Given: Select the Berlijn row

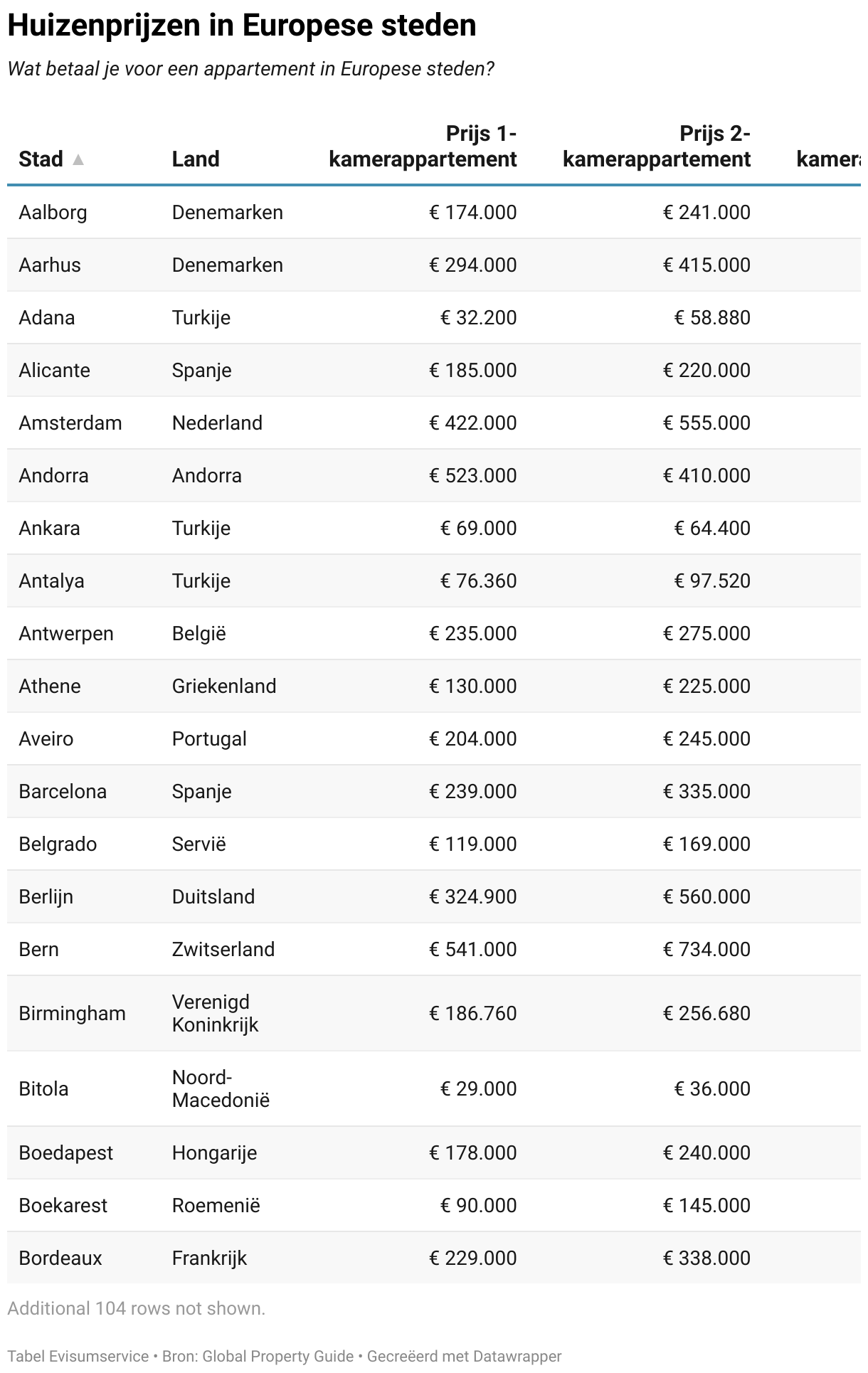Looking at the screenshot, I should pos(434,896).
